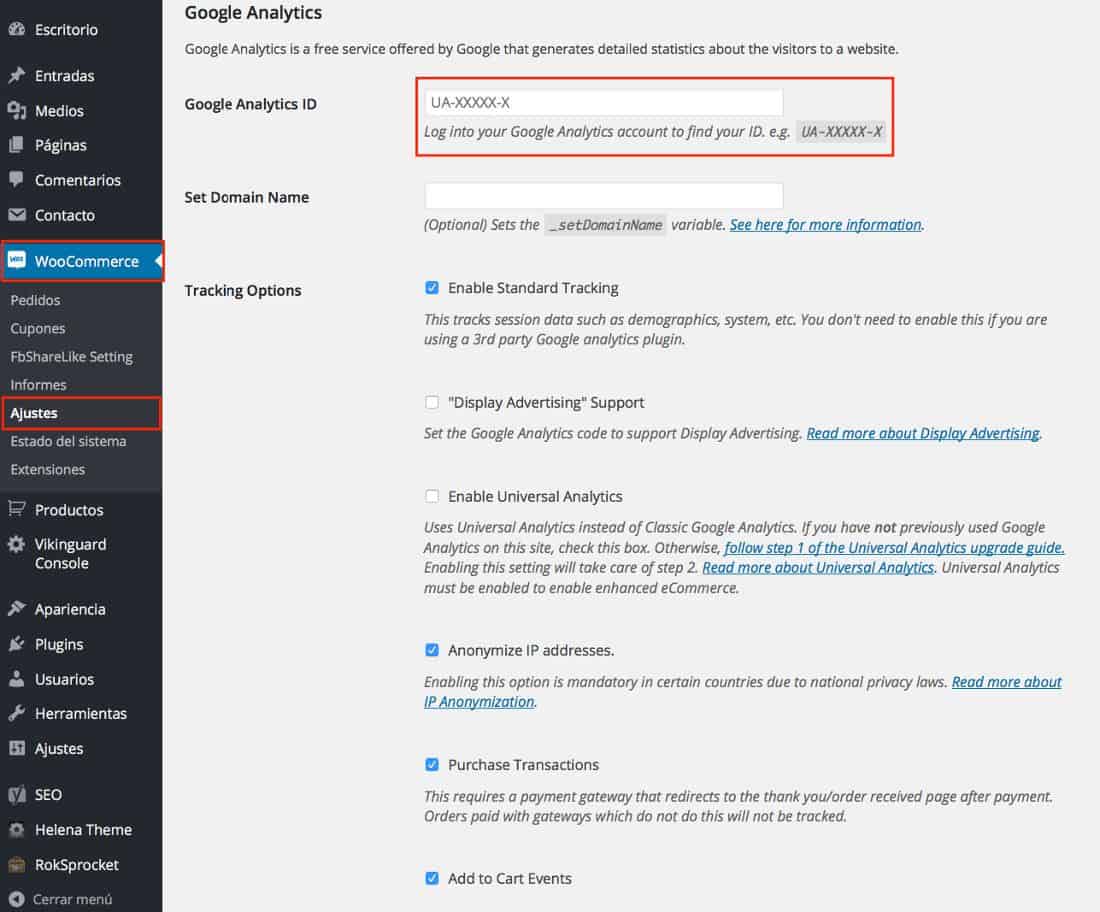1100x912 pixels.
Task: Focus the Google Analytics ID field
Action: tap(604, 102)
